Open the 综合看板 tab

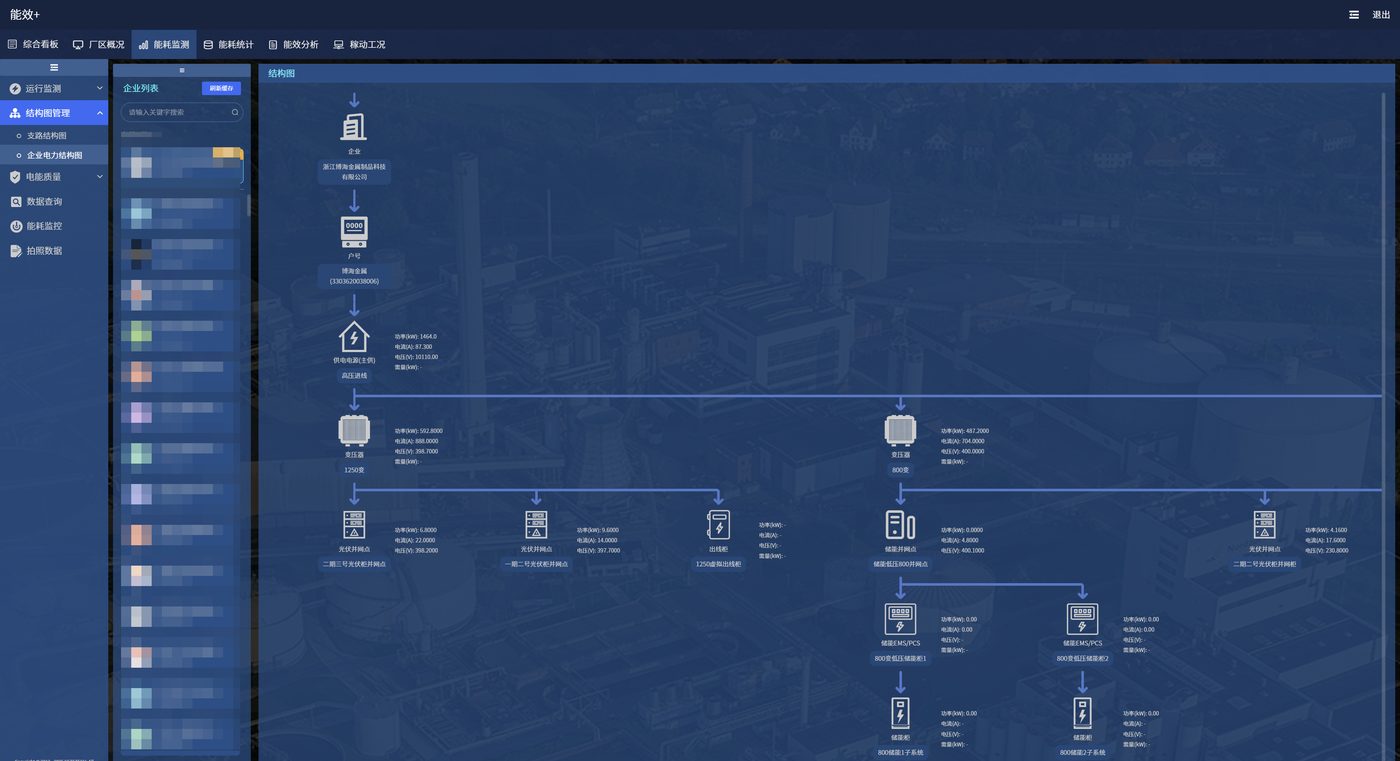33,45
